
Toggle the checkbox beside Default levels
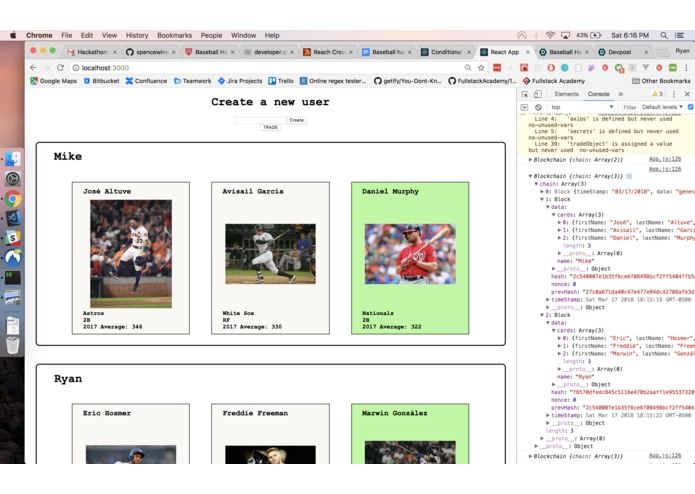(691, 107)
